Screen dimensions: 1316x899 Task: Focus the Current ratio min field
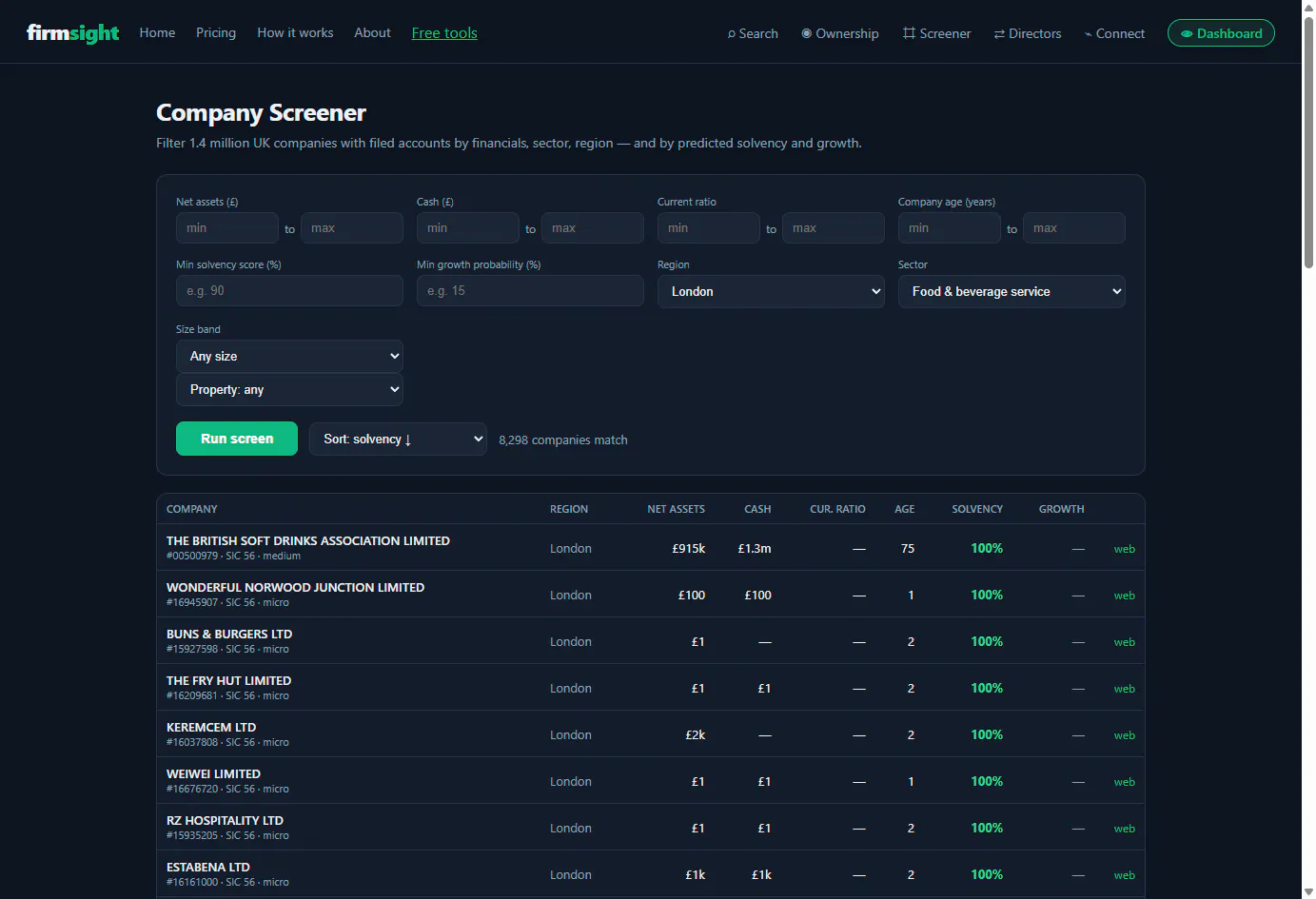pyautogui.click(x=709, y=228)
